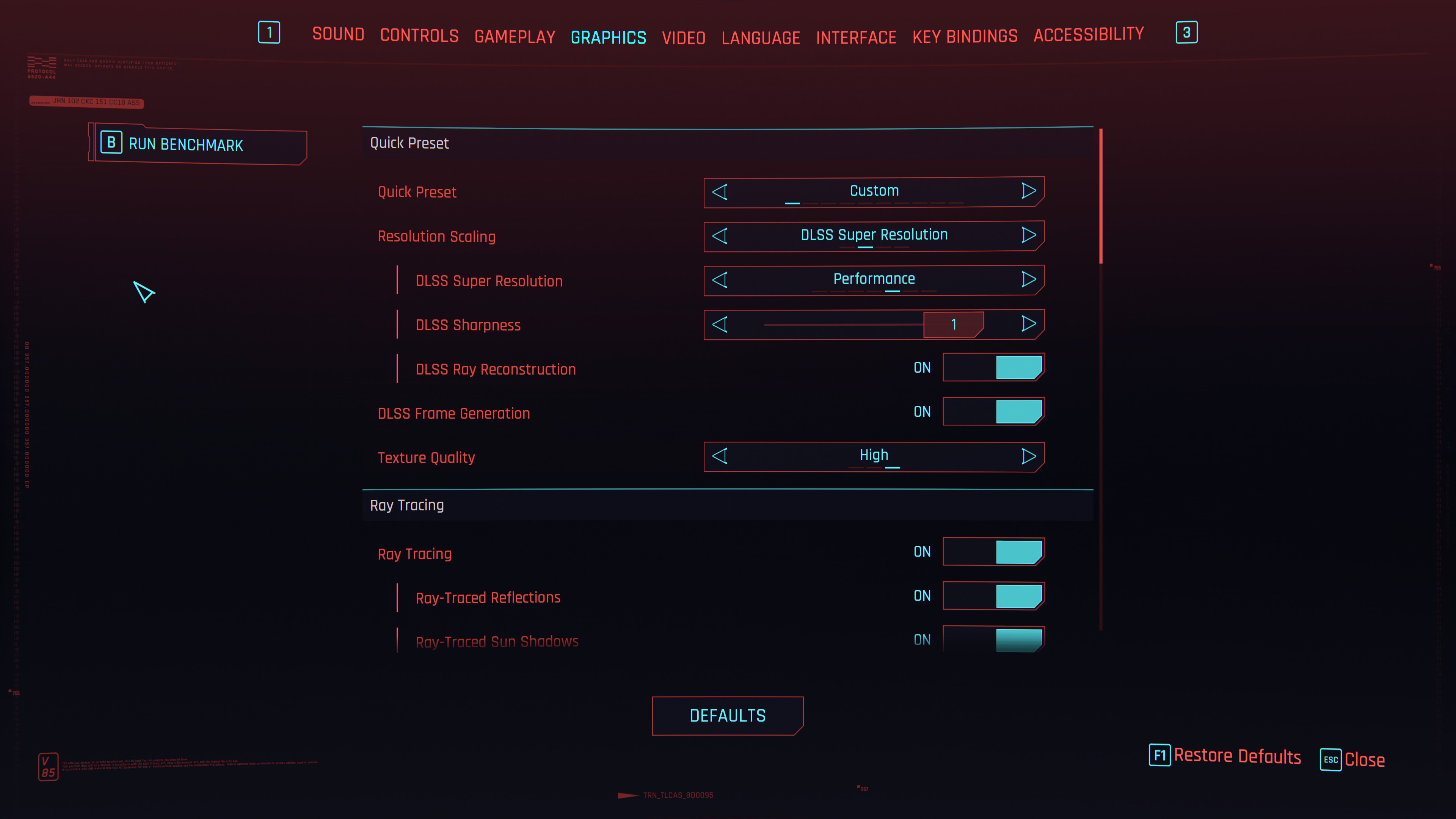Click the left arrow on DLSS Super Resolution mode
Screen dimensions: 1456x819
pos(720,279)
